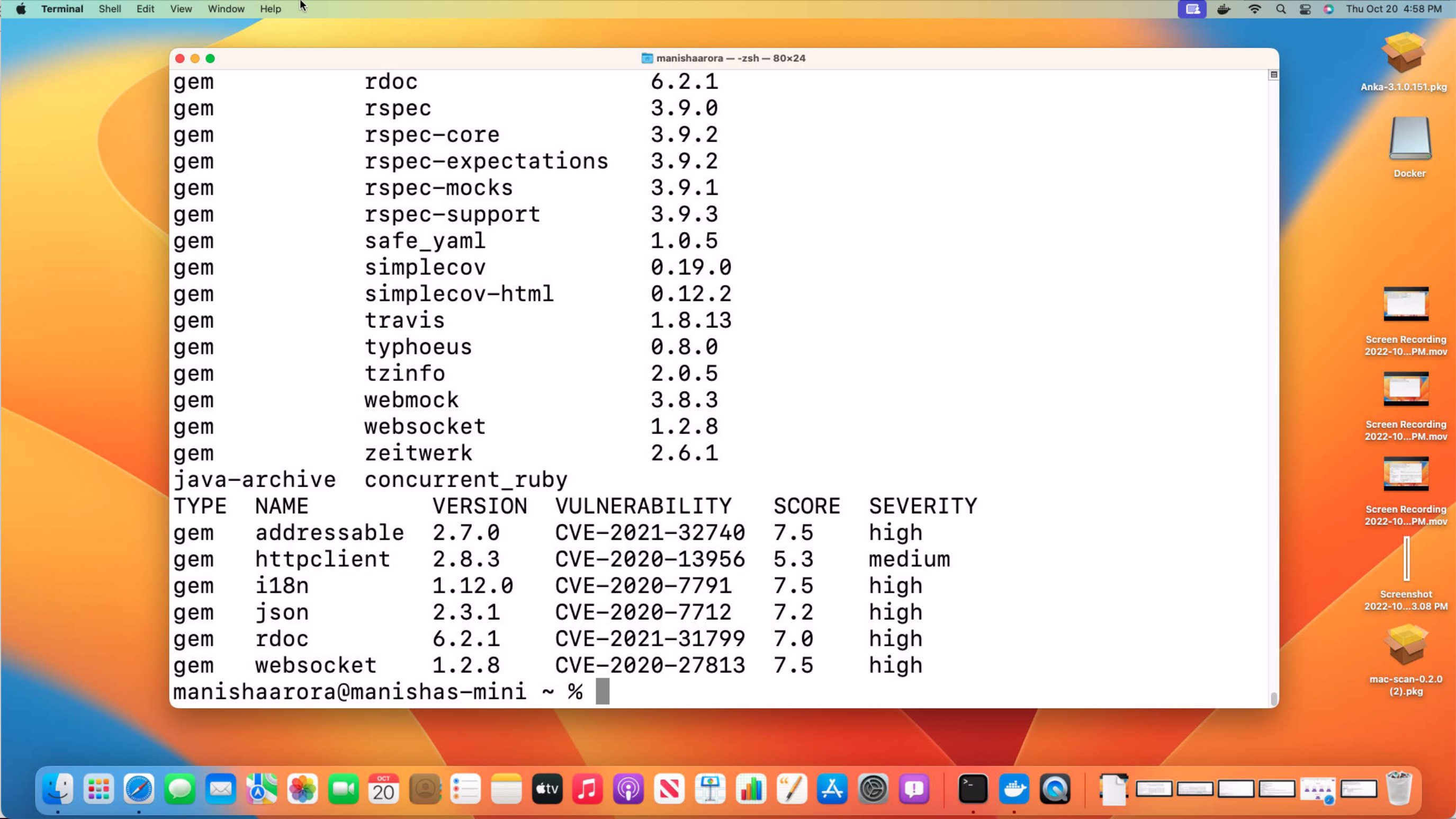The height and width of the screenshot is (819, 1456).
Task: Click the Wi-Fi status icon
Action: tap(1254, 8)
